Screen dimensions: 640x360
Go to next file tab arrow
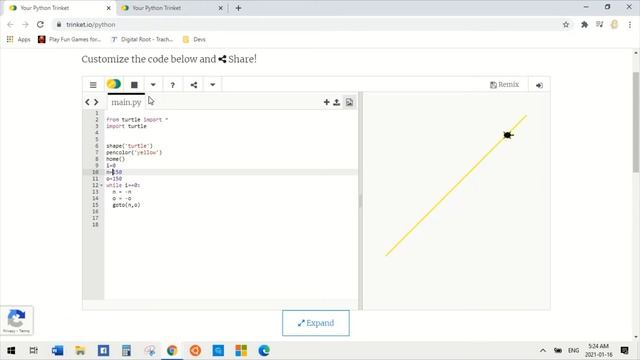click(96, 102)
